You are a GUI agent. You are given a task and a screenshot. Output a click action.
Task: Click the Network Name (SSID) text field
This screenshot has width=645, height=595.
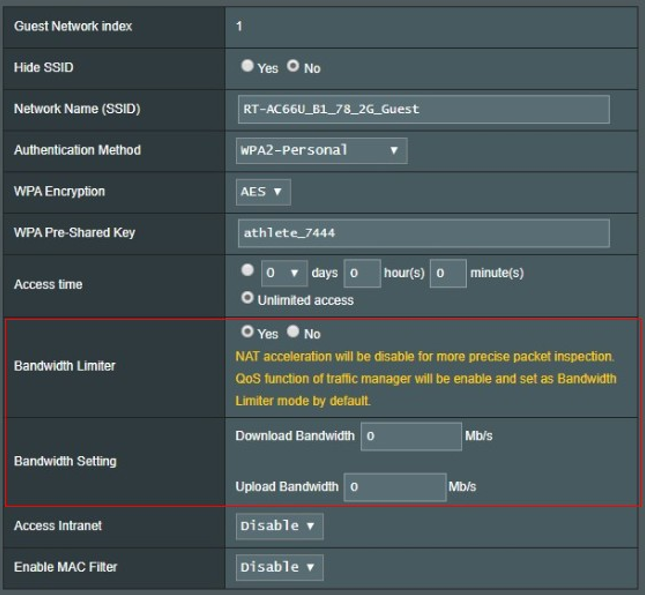coord(422,109)
